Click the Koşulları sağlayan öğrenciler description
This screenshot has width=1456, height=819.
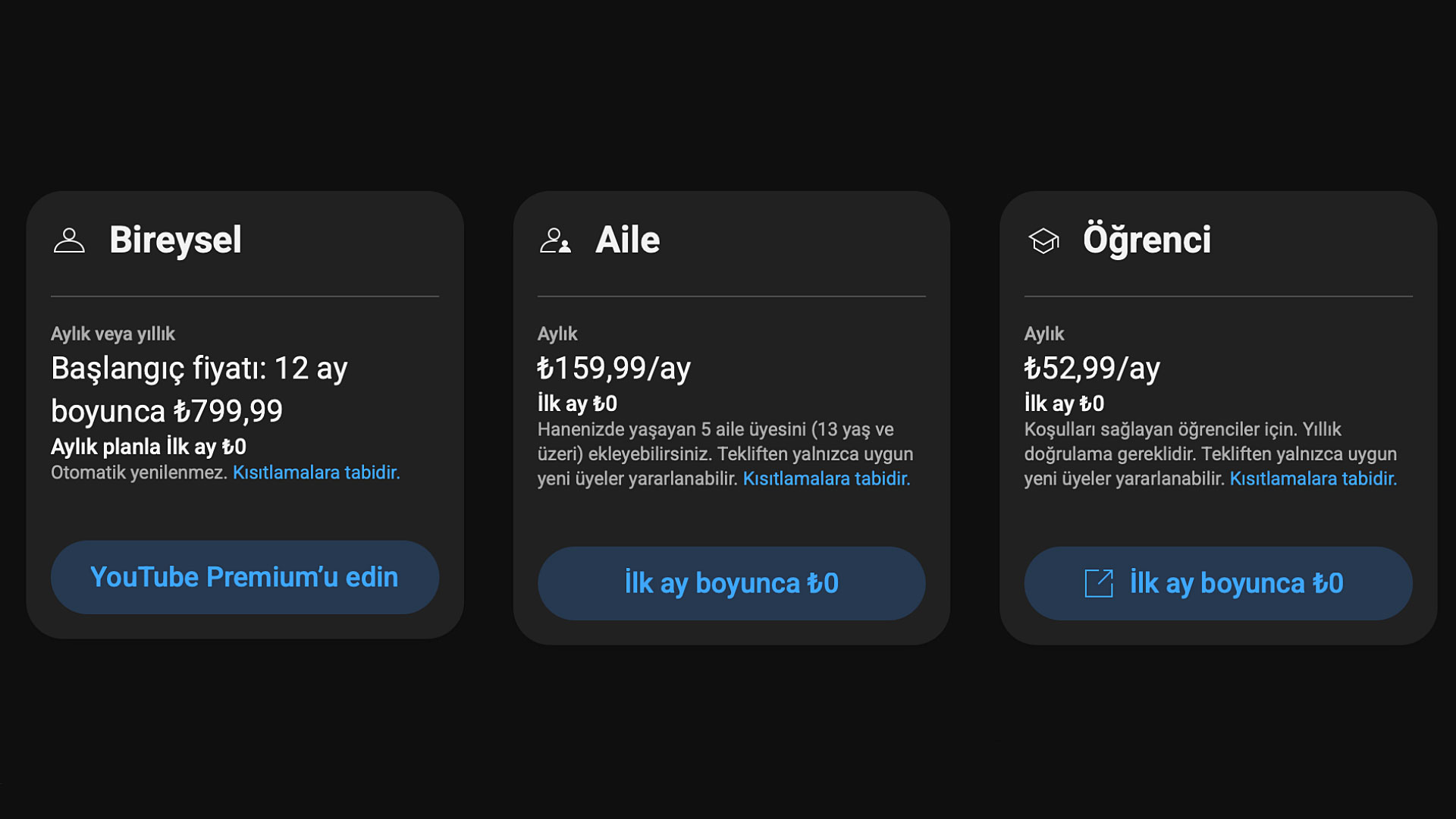(1210, 454)
